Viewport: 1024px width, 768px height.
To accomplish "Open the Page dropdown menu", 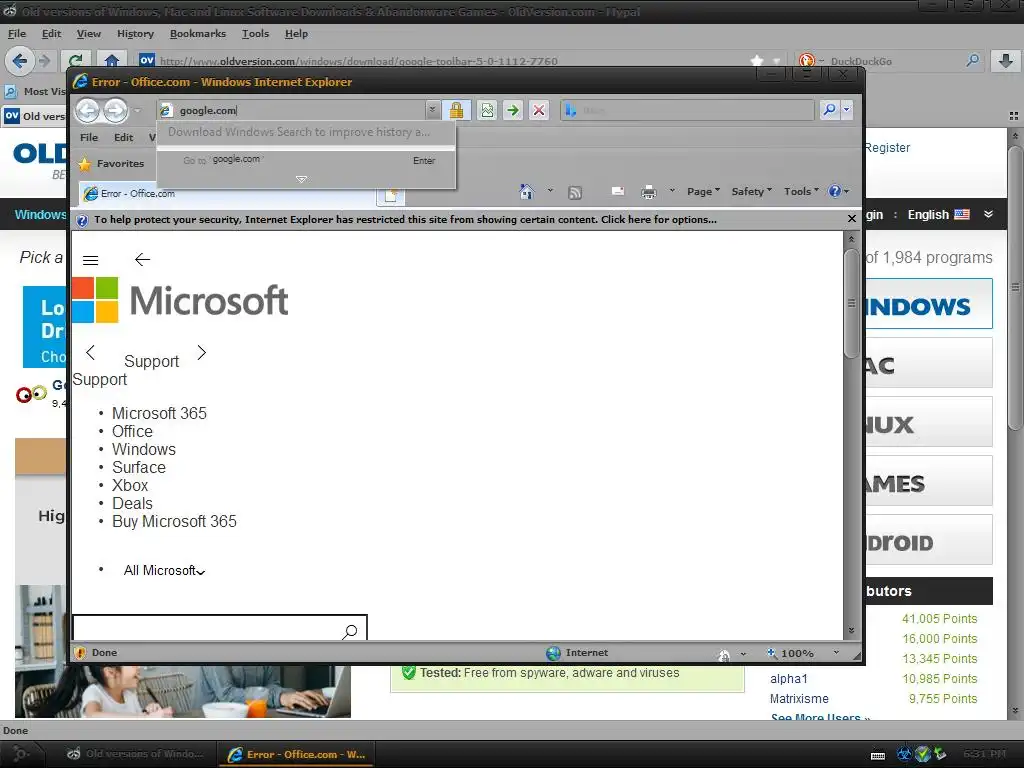I will click(x=703, y=191).
